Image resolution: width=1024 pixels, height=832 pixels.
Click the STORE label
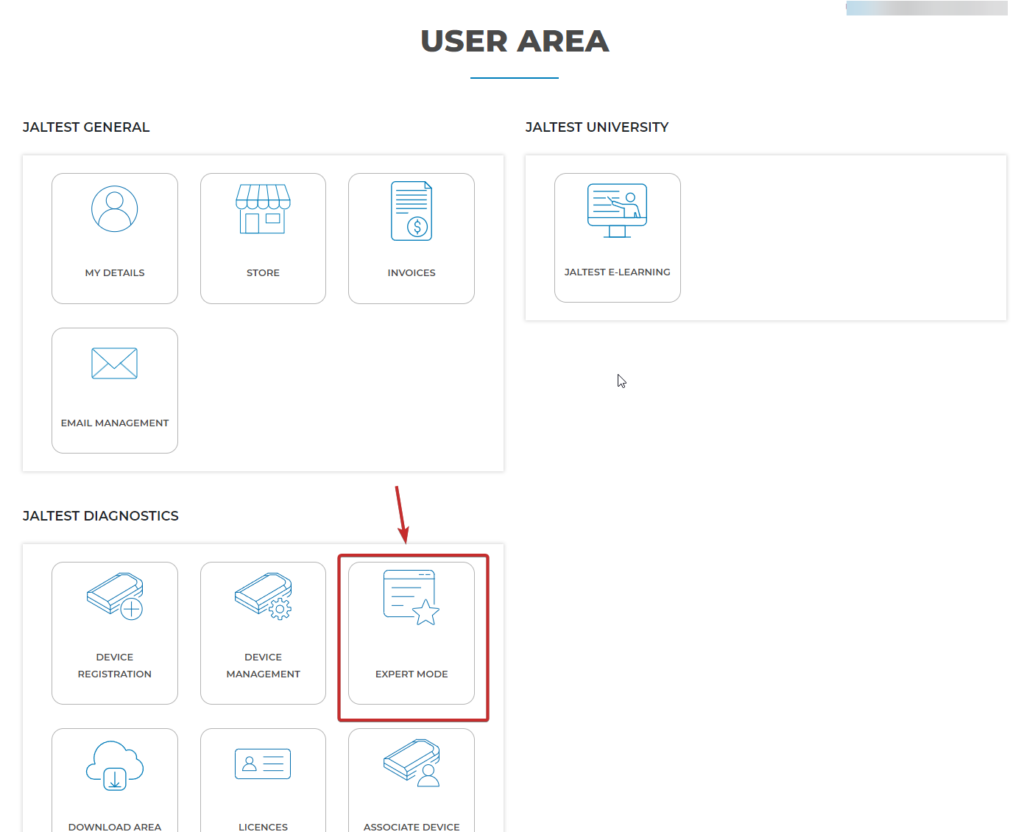point(263,273)
